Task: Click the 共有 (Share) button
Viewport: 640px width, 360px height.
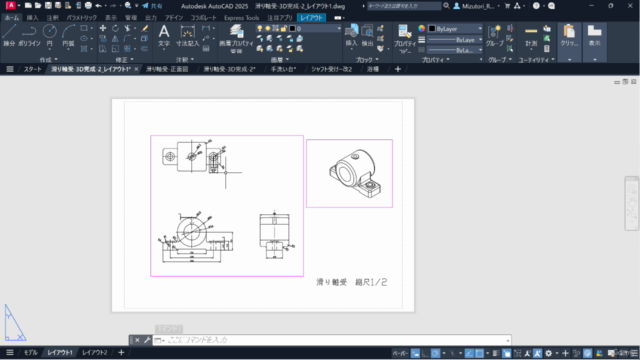Action: point(152,6)
